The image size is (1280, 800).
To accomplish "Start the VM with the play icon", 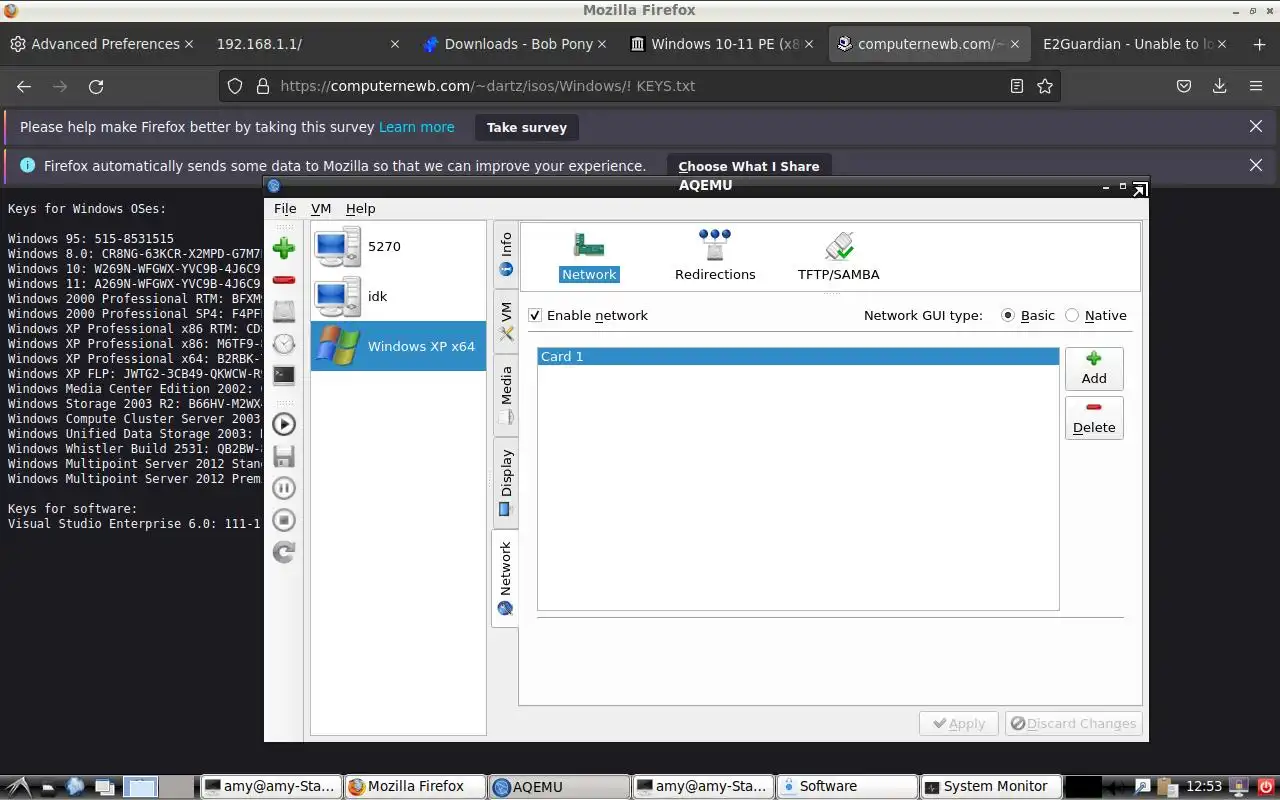I will (x=284, y=424).
